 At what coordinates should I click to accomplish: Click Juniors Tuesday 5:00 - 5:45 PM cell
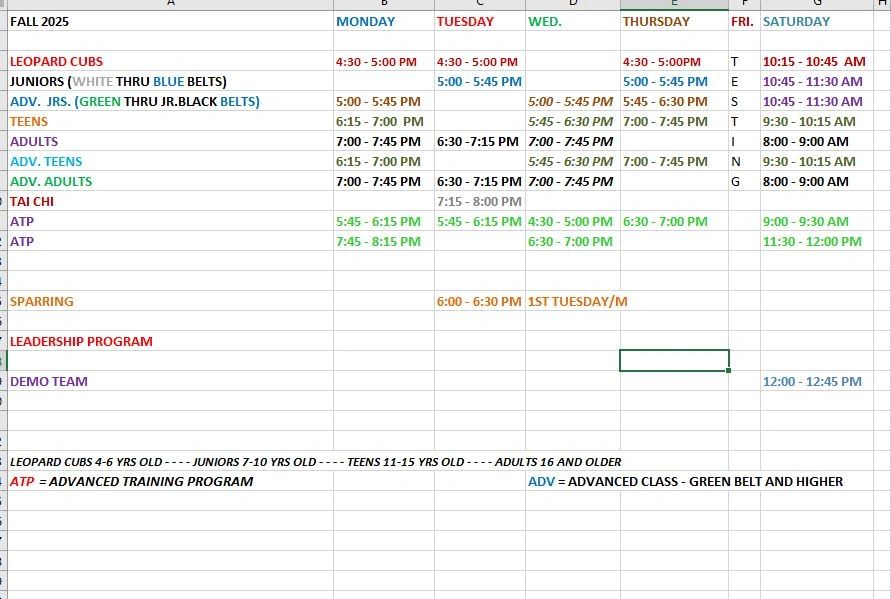[479, 81]
